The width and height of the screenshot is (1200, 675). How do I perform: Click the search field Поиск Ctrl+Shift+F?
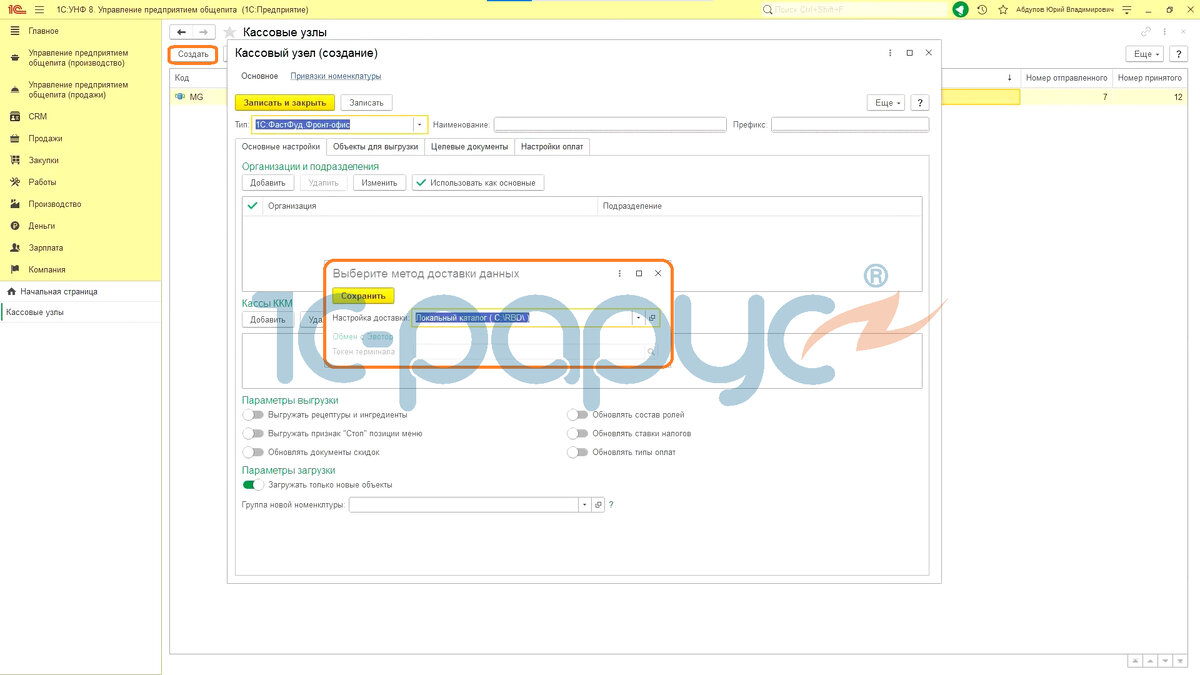(853, 9)
